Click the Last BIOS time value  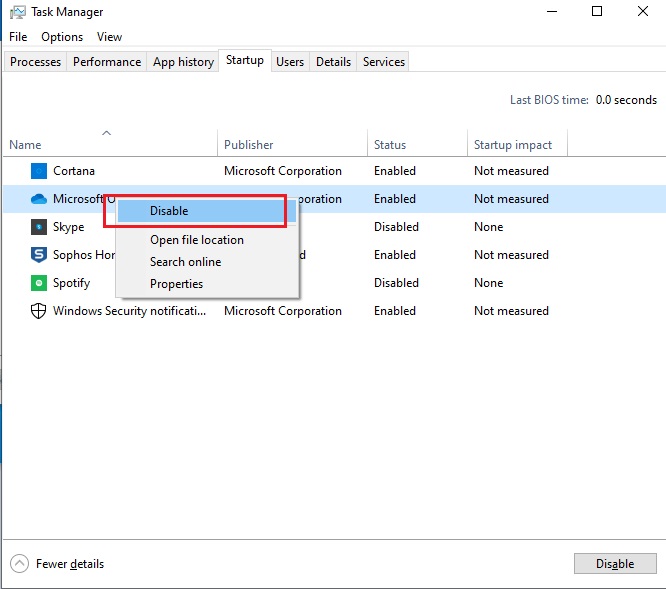point(626,100)
